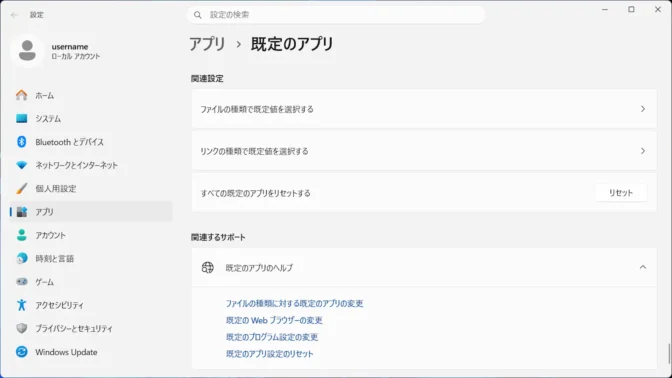
Task: Click the back arrow icon
Action: pos(14,15)
